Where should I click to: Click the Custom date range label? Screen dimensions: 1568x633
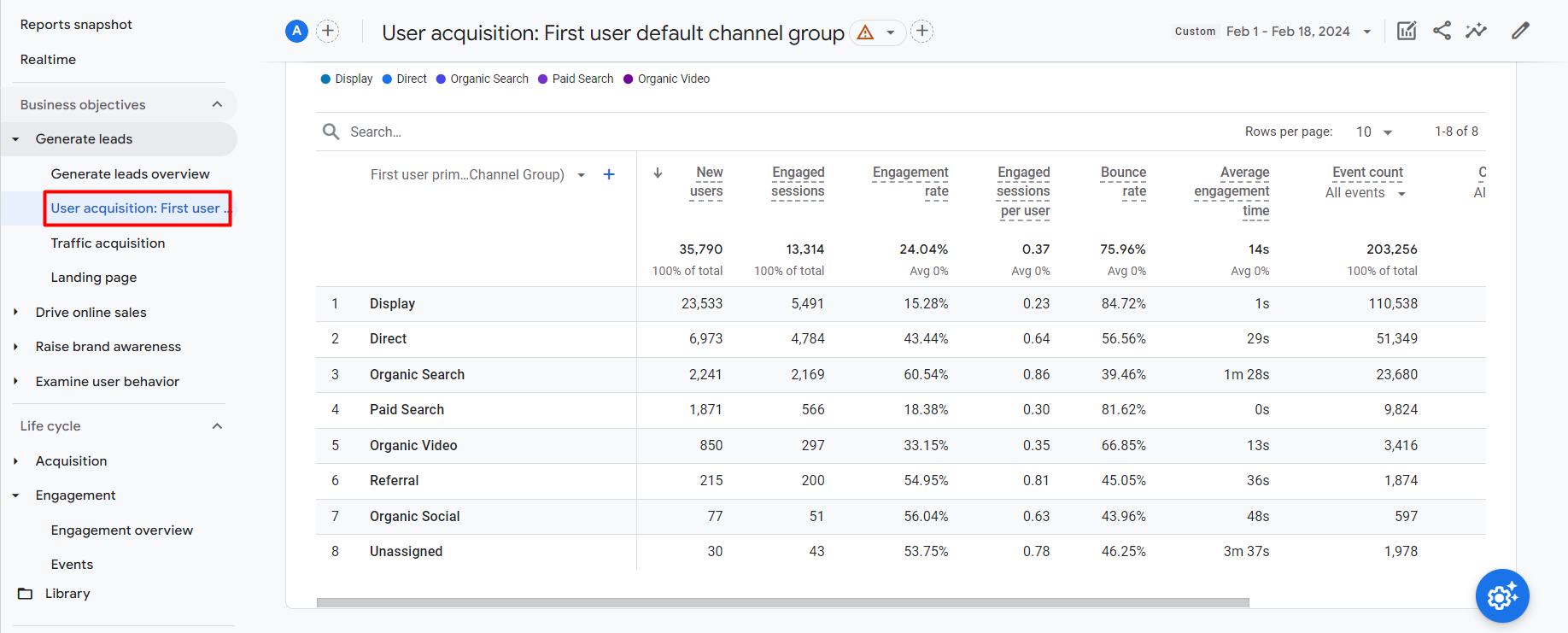(1195, 32)
